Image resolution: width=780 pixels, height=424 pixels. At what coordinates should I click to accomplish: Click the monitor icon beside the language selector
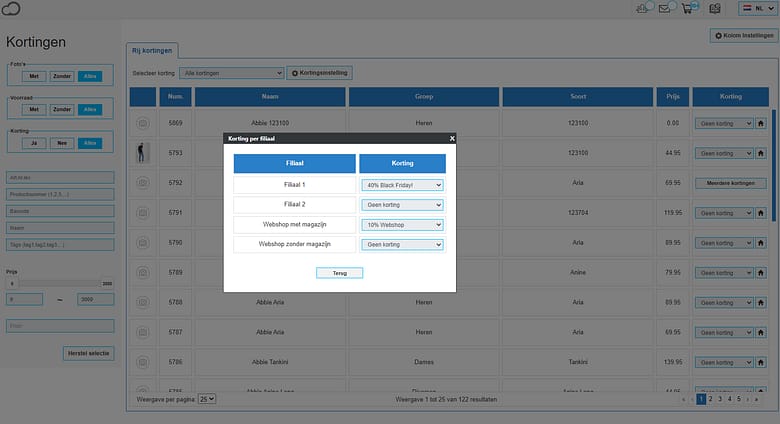[x=715, y=9]
